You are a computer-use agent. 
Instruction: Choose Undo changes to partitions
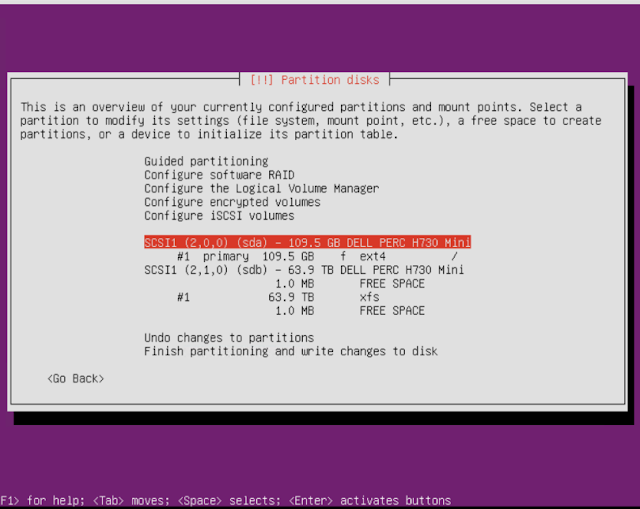point(229,338)
